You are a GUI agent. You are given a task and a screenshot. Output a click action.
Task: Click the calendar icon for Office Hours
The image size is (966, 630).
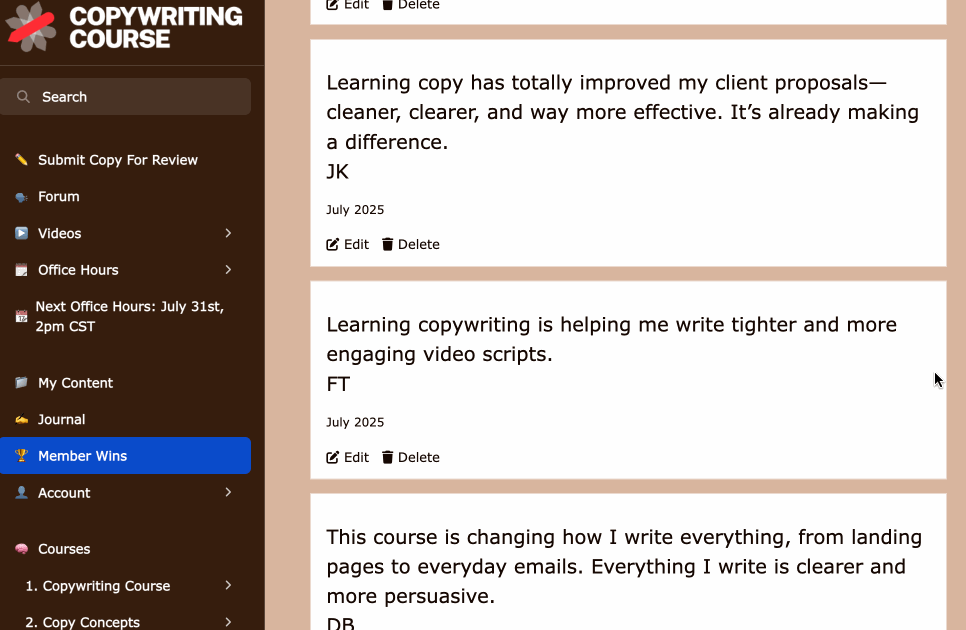[x=21, y=270]
